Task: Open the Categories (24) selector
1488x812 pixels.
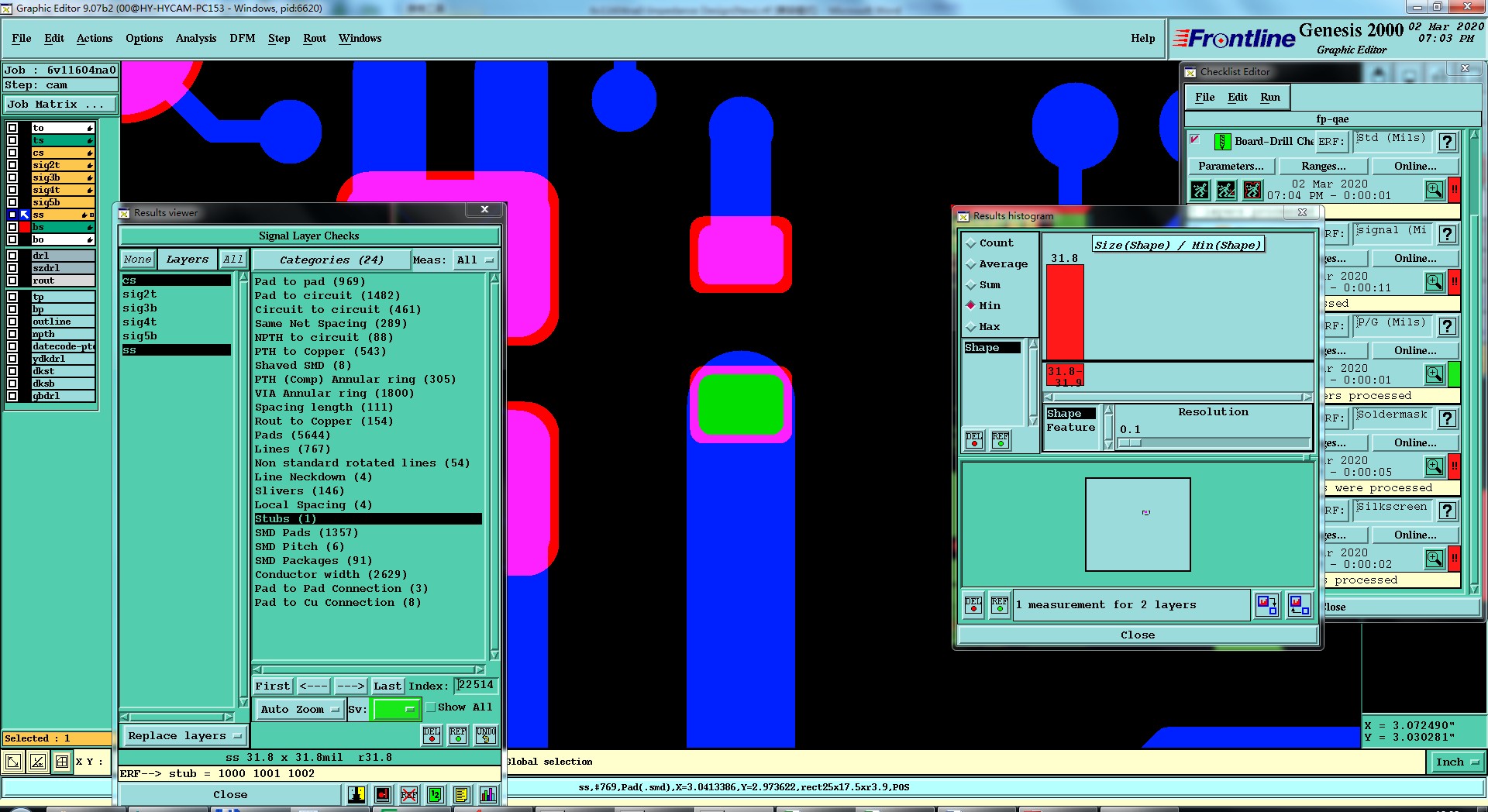Action: tap(331, 260)
